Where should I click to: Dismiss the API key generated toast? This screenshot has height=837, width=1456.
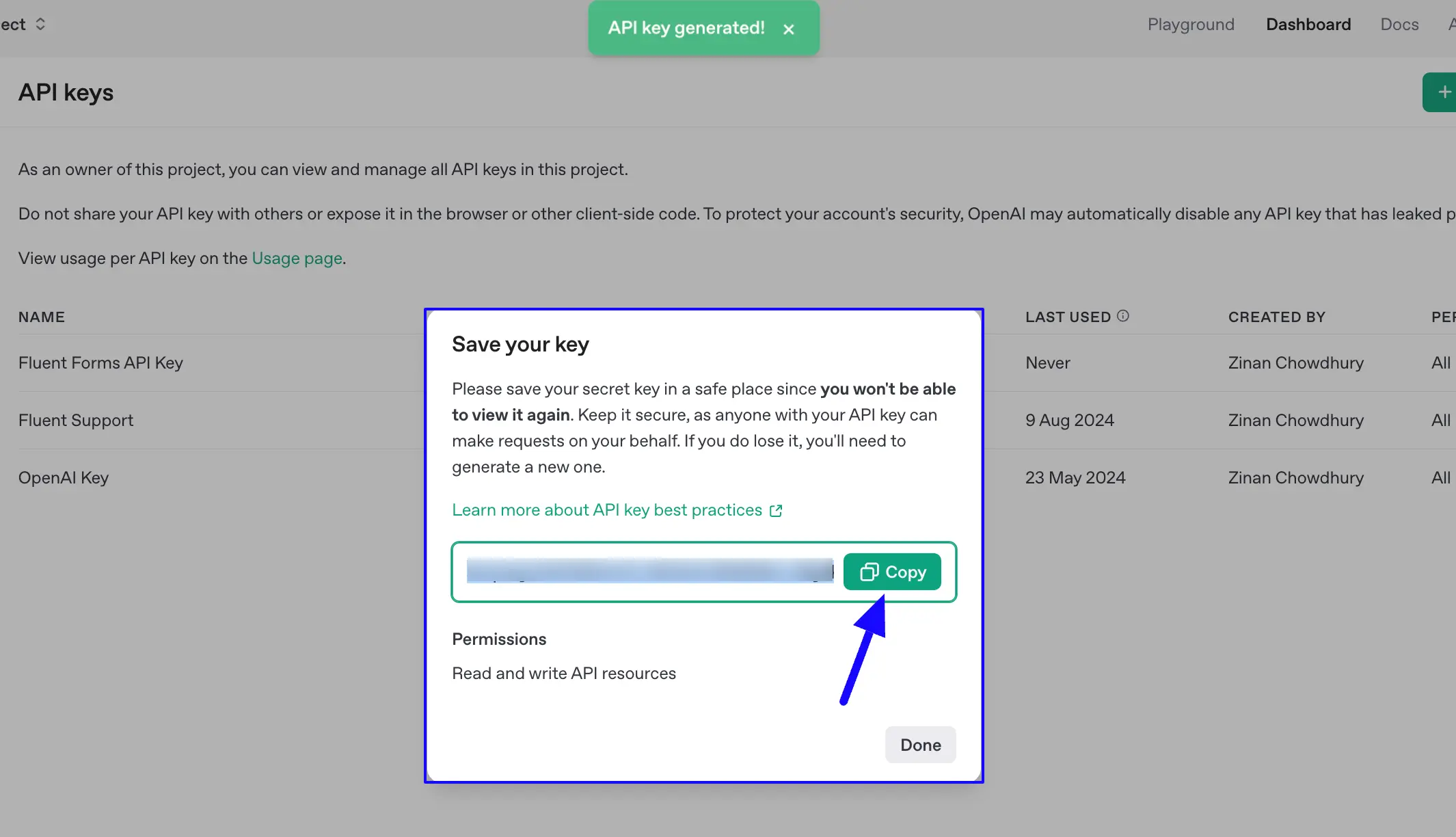(789, 29)
